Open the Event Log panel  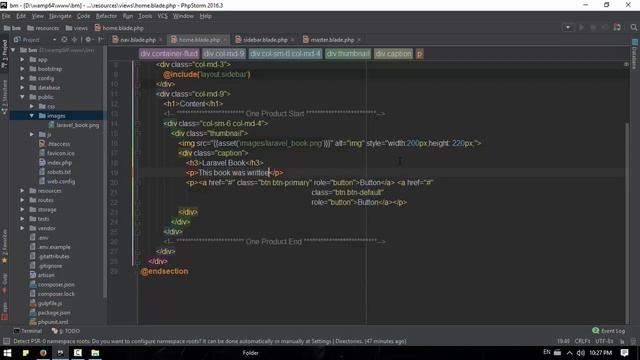(609, 331)
